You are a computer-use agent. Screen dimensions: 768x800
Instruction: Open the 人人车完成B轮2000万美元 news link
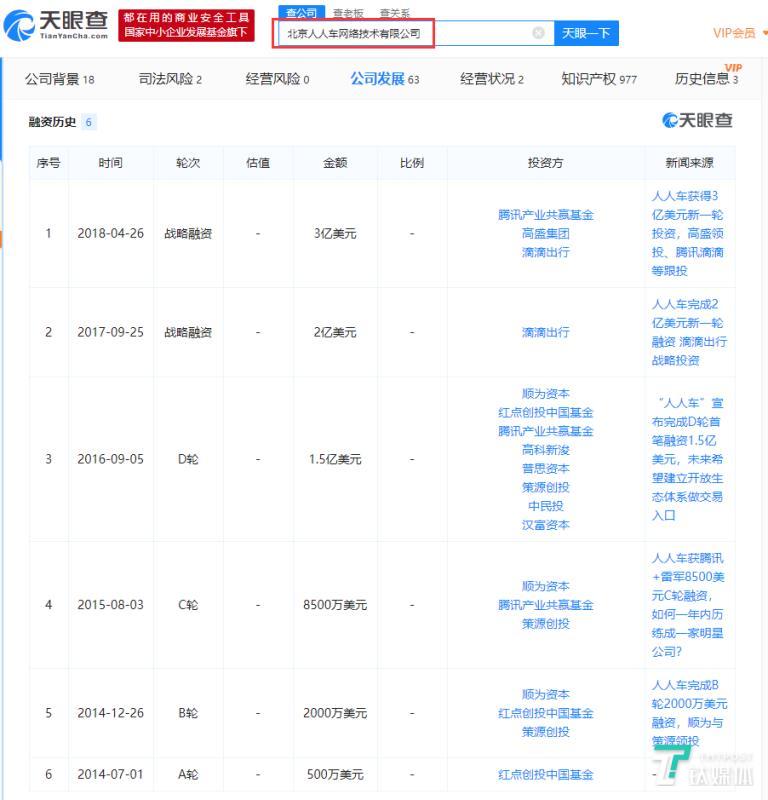coord(689,713)
